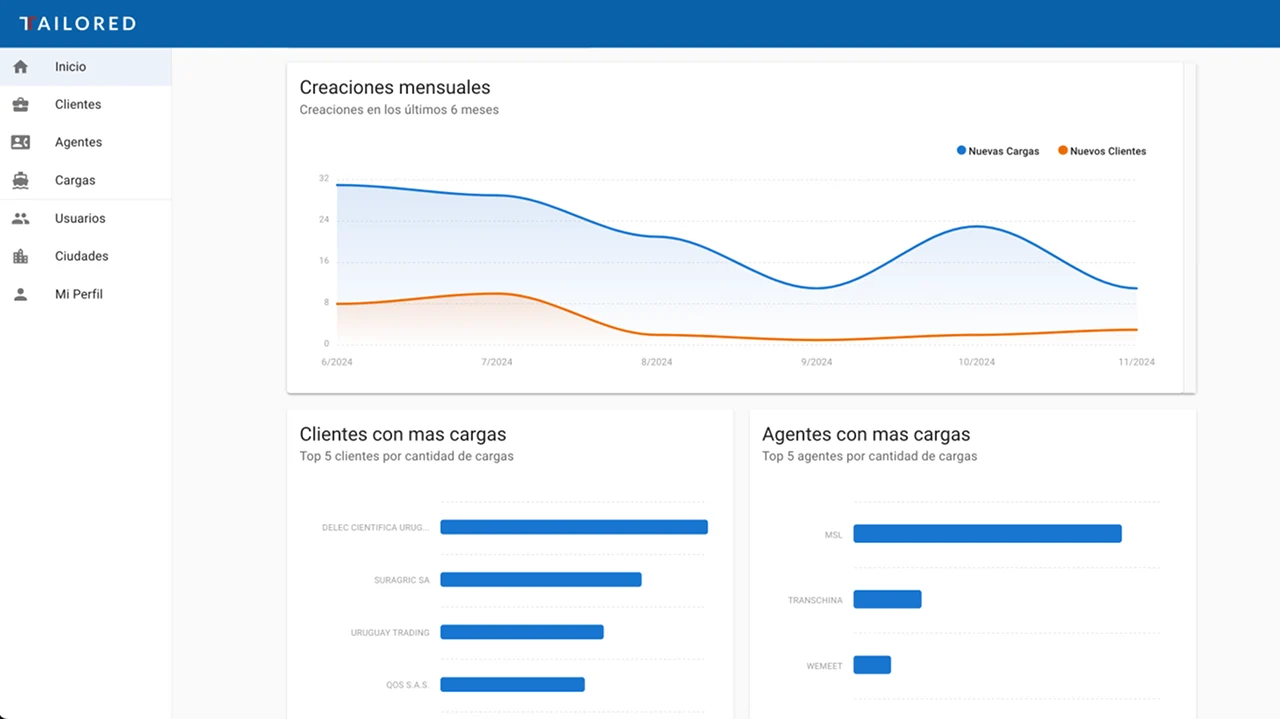Image resolution: width=1280 pixels, height=720 pixels.
Task: Select the SURAGRIC SA bar
Action: [540, 580]
